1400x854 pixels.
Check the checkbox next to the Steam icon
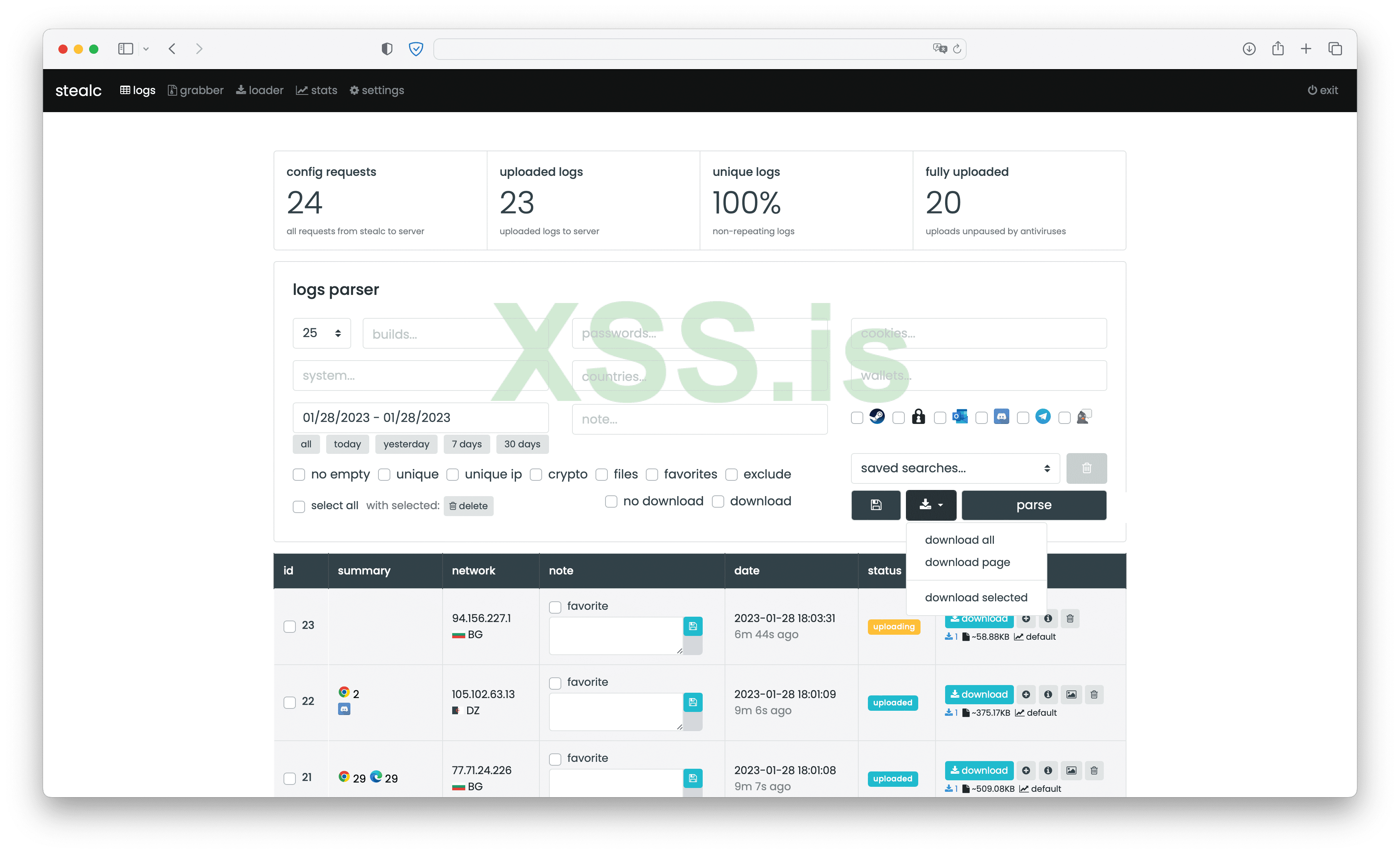point(857,418)
